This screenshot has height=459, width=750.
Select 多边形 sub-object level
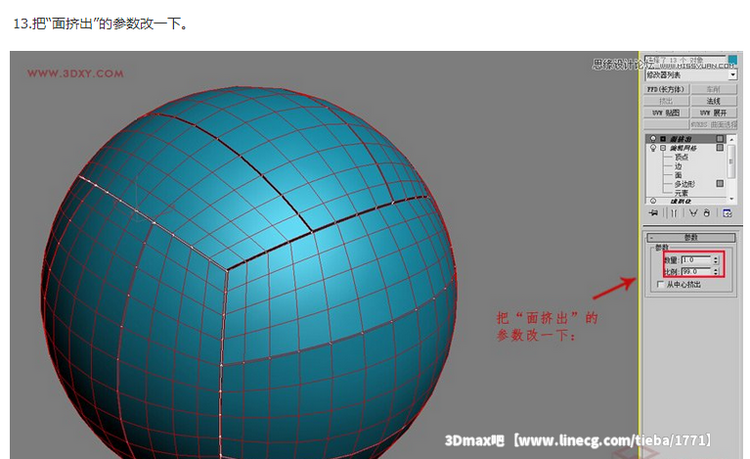pos(684,184)
